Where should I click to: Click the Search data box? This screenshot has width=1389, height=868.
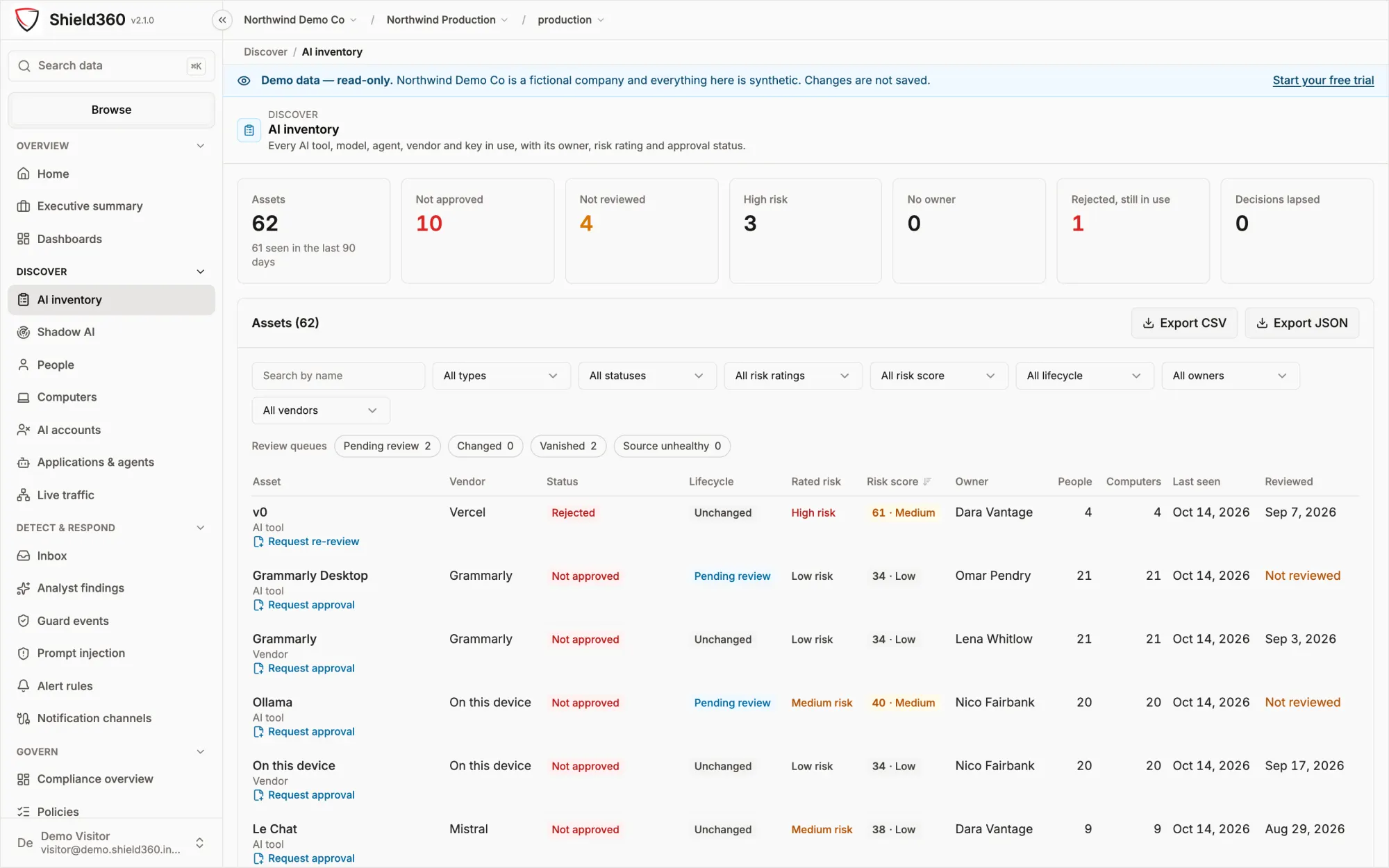coord(111,66)
